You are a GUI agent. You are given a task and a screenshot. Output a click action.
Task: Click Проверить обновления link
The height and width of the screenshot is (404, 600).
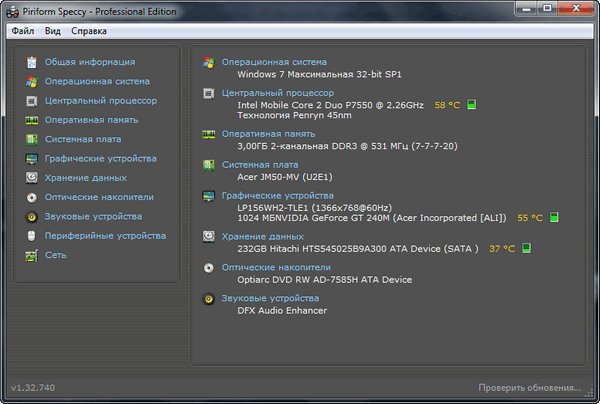[529, 388]
